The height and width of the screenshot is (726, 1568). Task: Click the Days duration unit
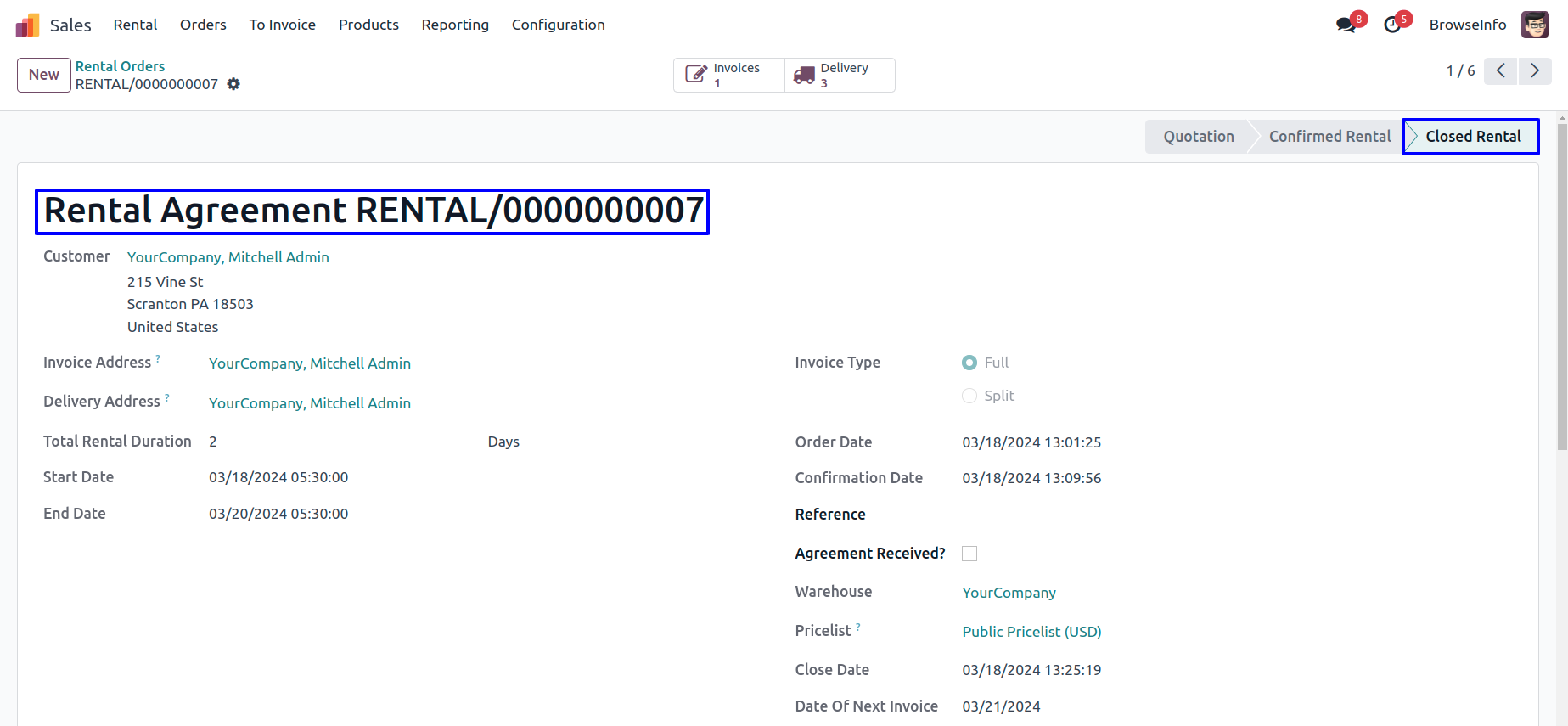[x=503, y=442]
